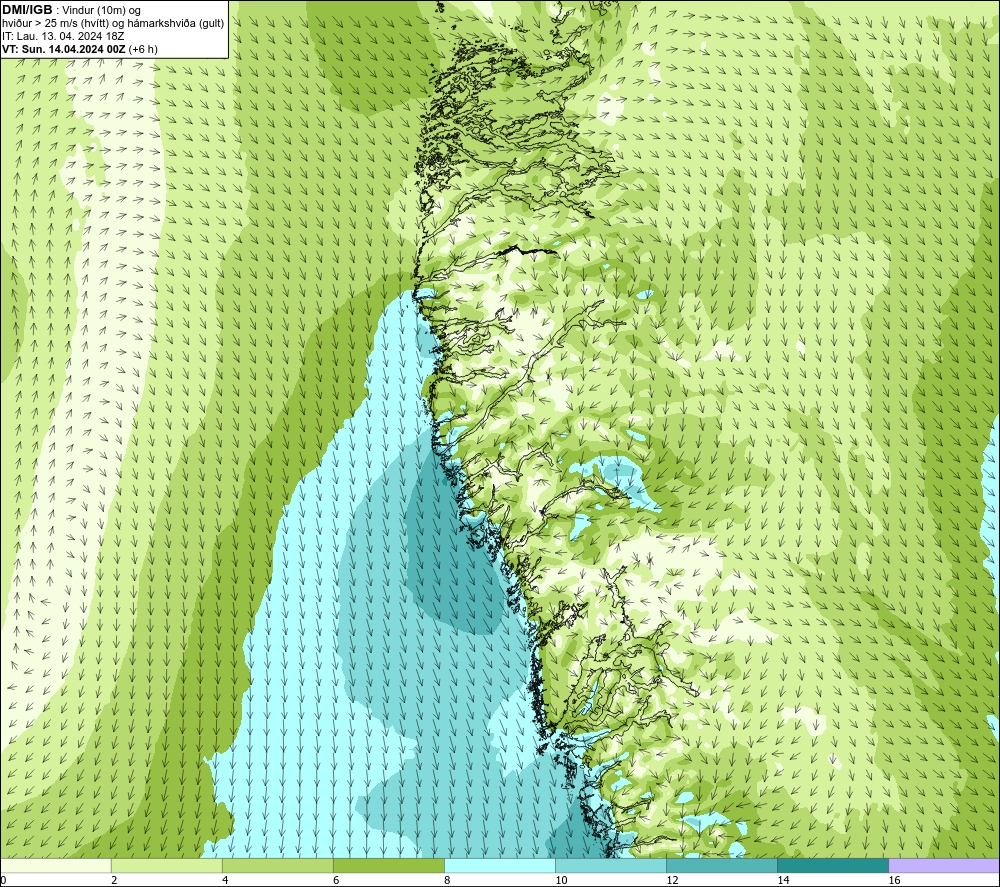1000x887 pixels.
Task: Click the 'VT: Sun. 14.04.2024 00Z' line
Action: pyautogui.click(x=80, y=49)
